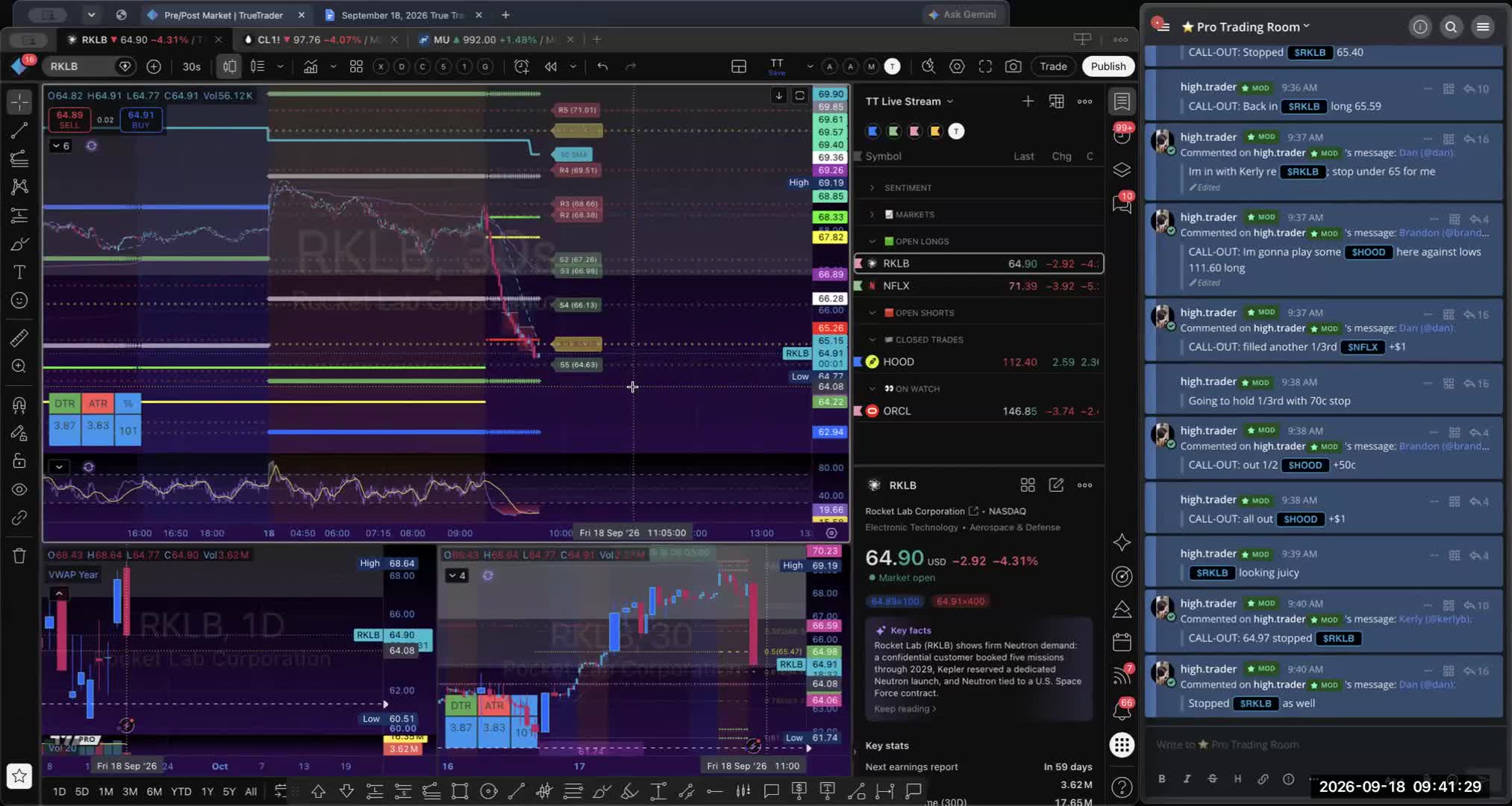Click the Publish button
The image size is (1512, 806).
pyautogui.click(x=1108, y=66)
